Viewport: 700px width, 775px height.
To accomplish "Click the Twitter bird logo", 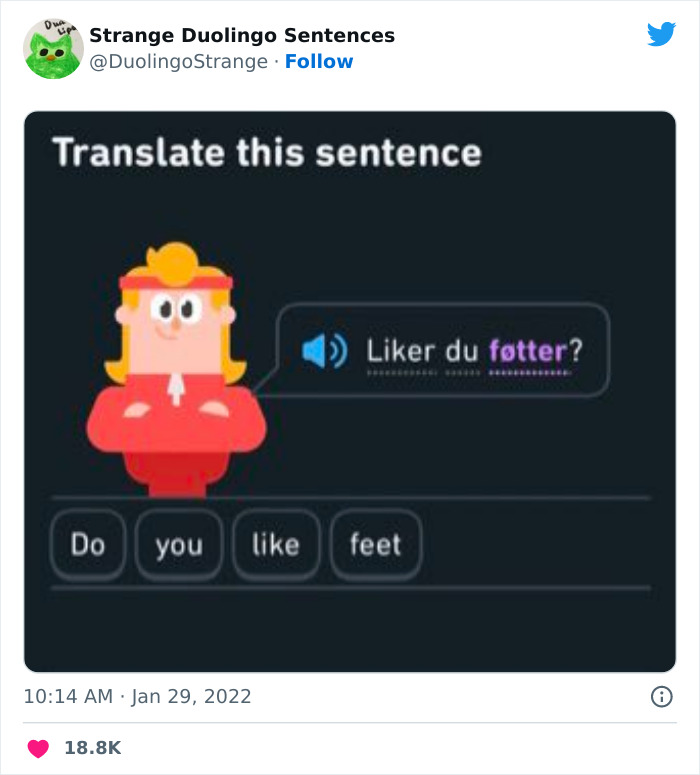I will (x=661, y=35).
